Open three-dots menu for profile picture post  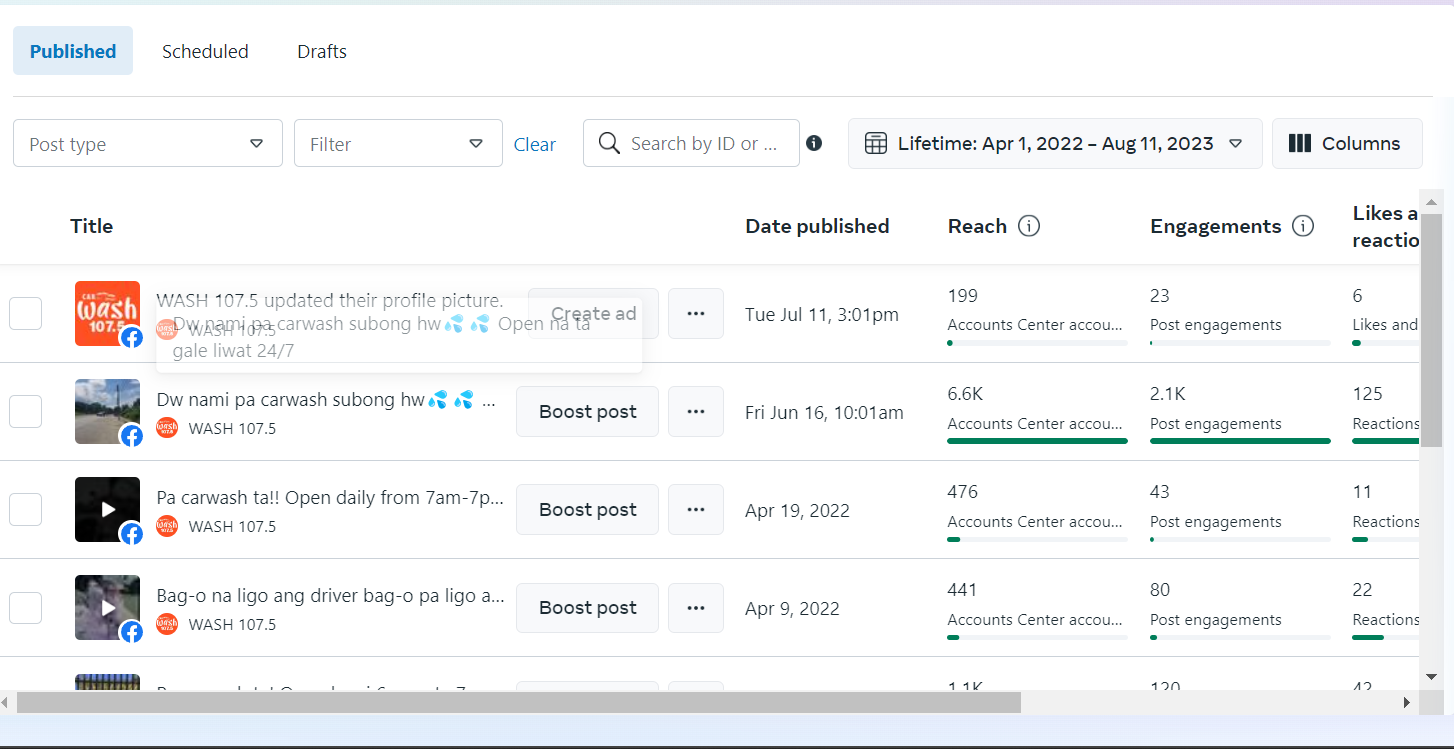696,314
